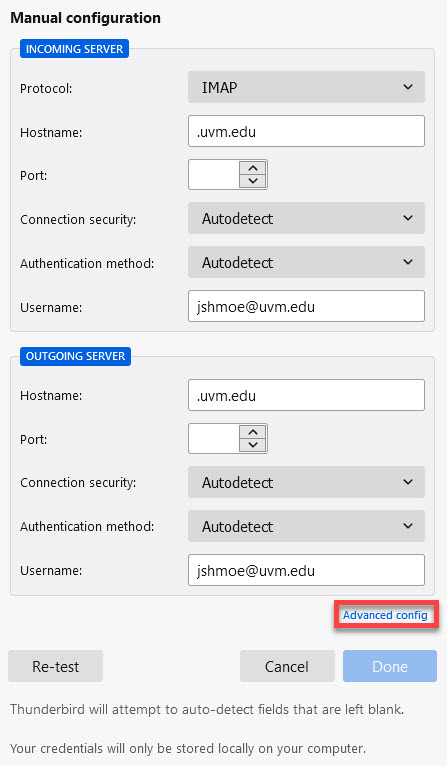Click the outgoing server Port field

coord(214,438)
